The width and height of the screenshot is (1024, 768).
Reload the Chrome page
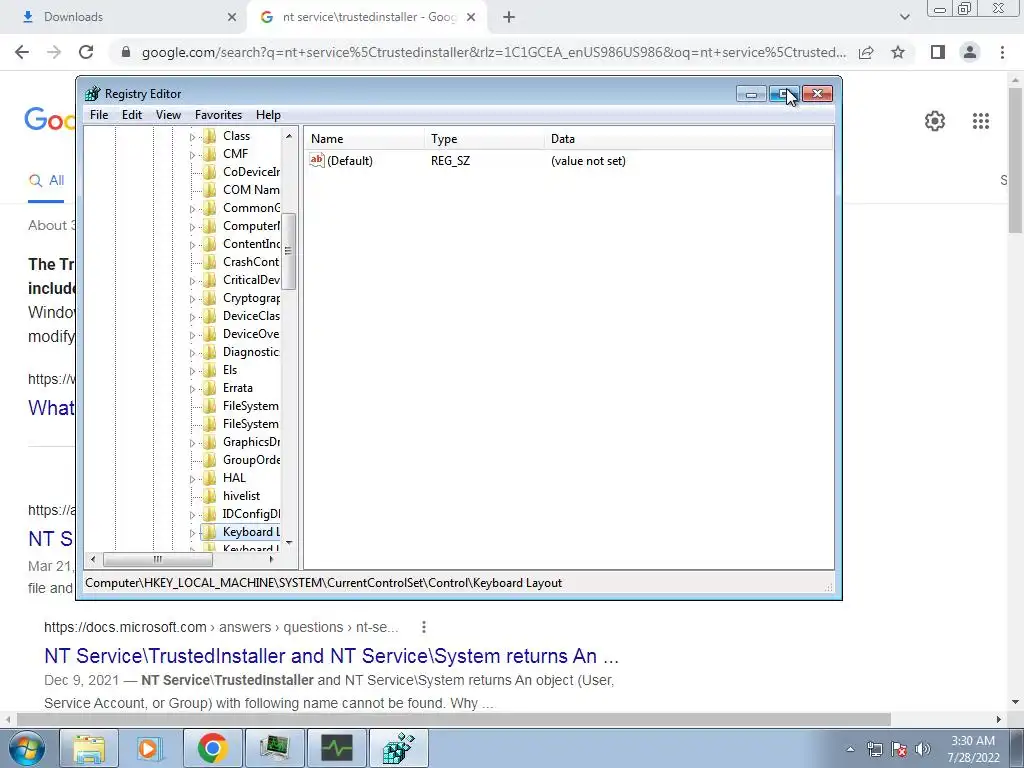pos(86,52)
